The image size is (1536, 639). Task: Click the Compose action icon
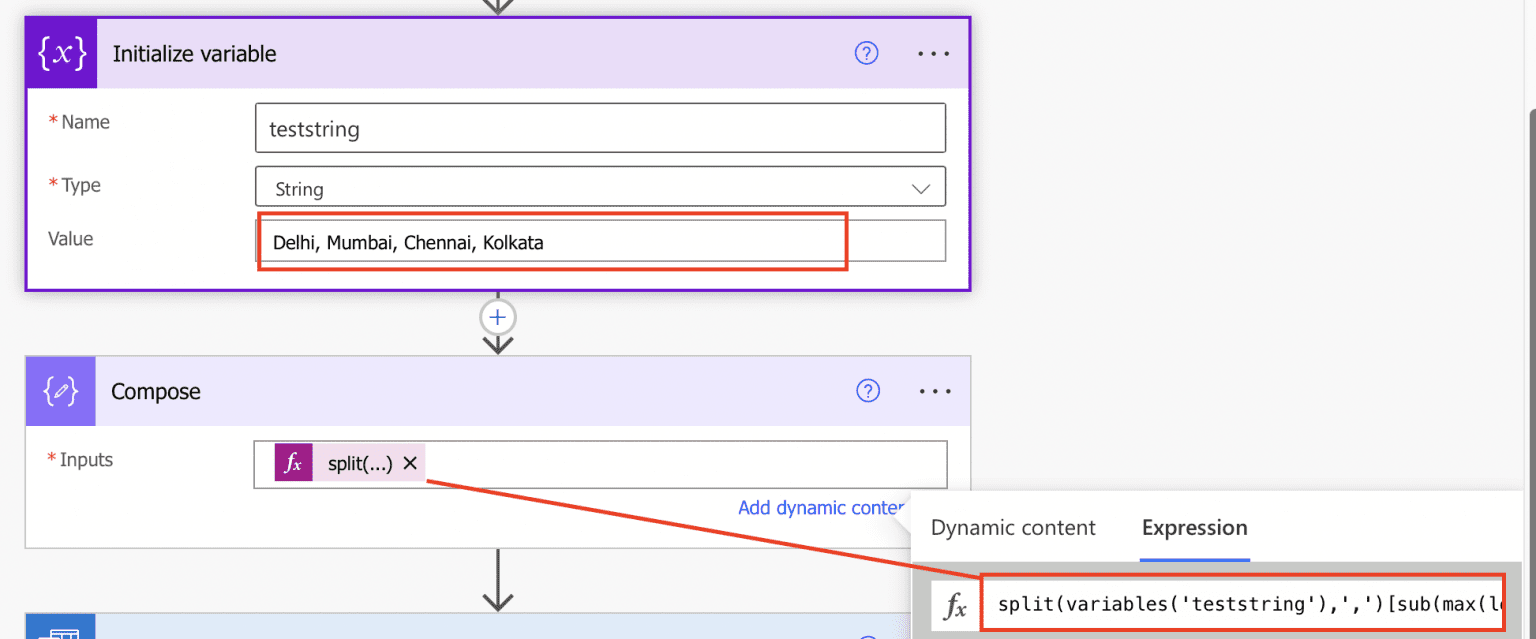[60, 391]
